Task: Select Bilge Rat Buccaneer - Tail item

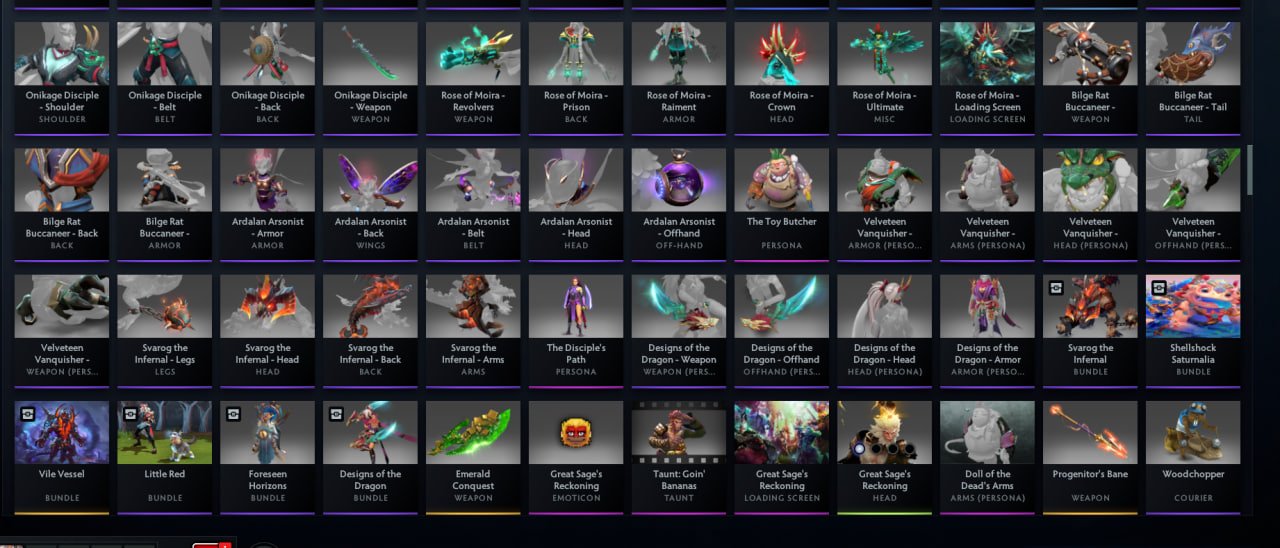Action: pos(1193,76)
